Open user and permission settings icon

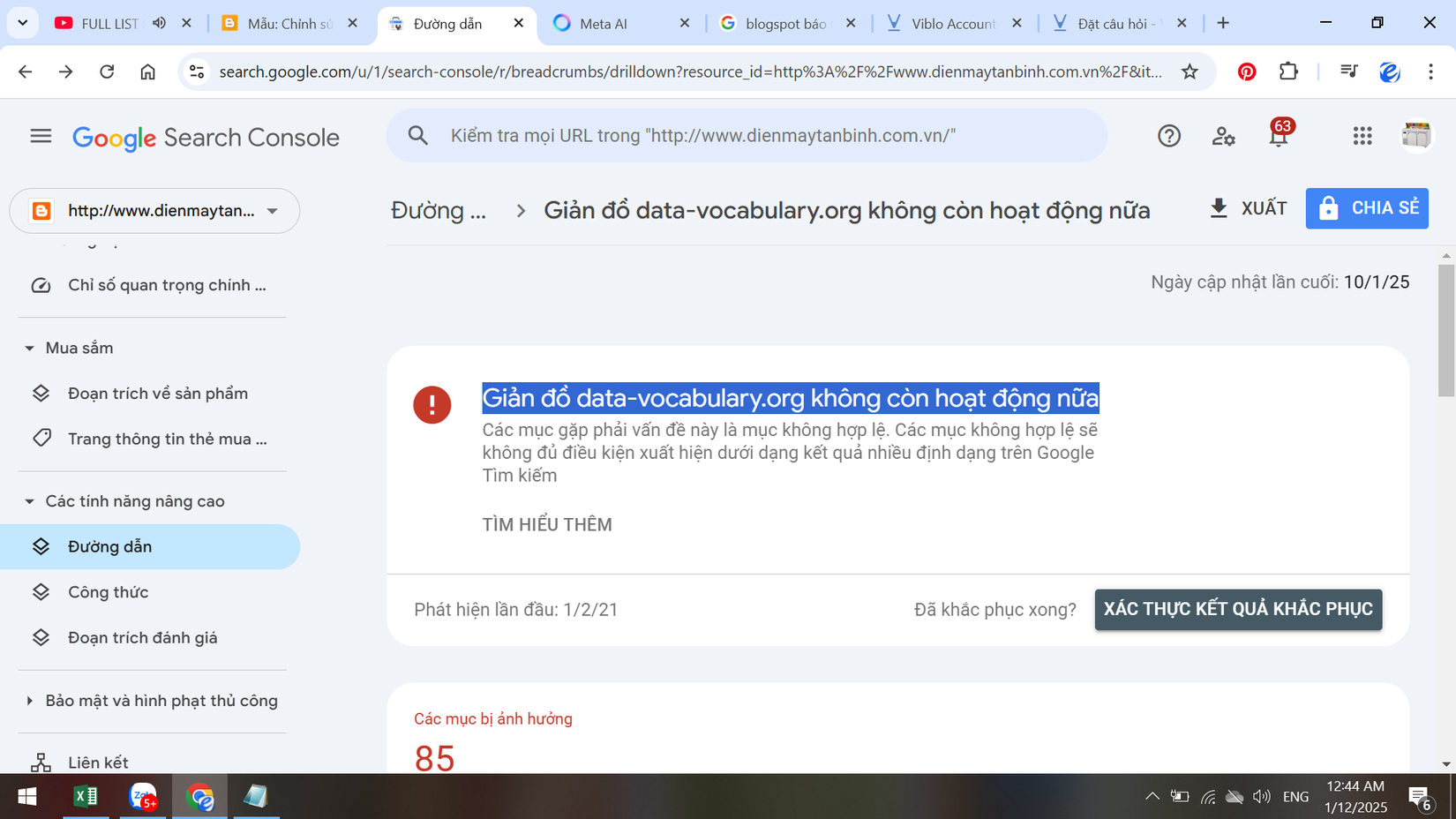click(x=1223, y=136)
